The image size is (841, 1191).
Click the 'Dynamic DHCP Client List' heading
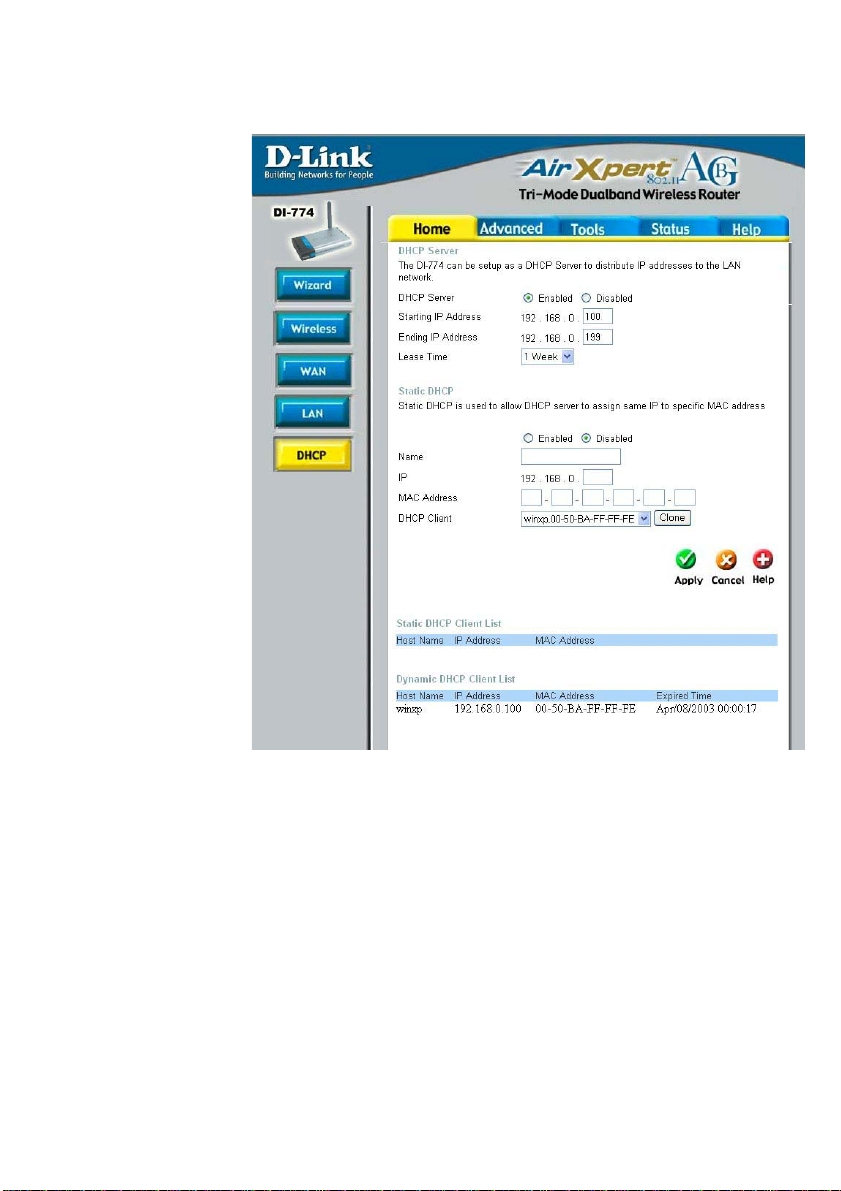[456, 679]
